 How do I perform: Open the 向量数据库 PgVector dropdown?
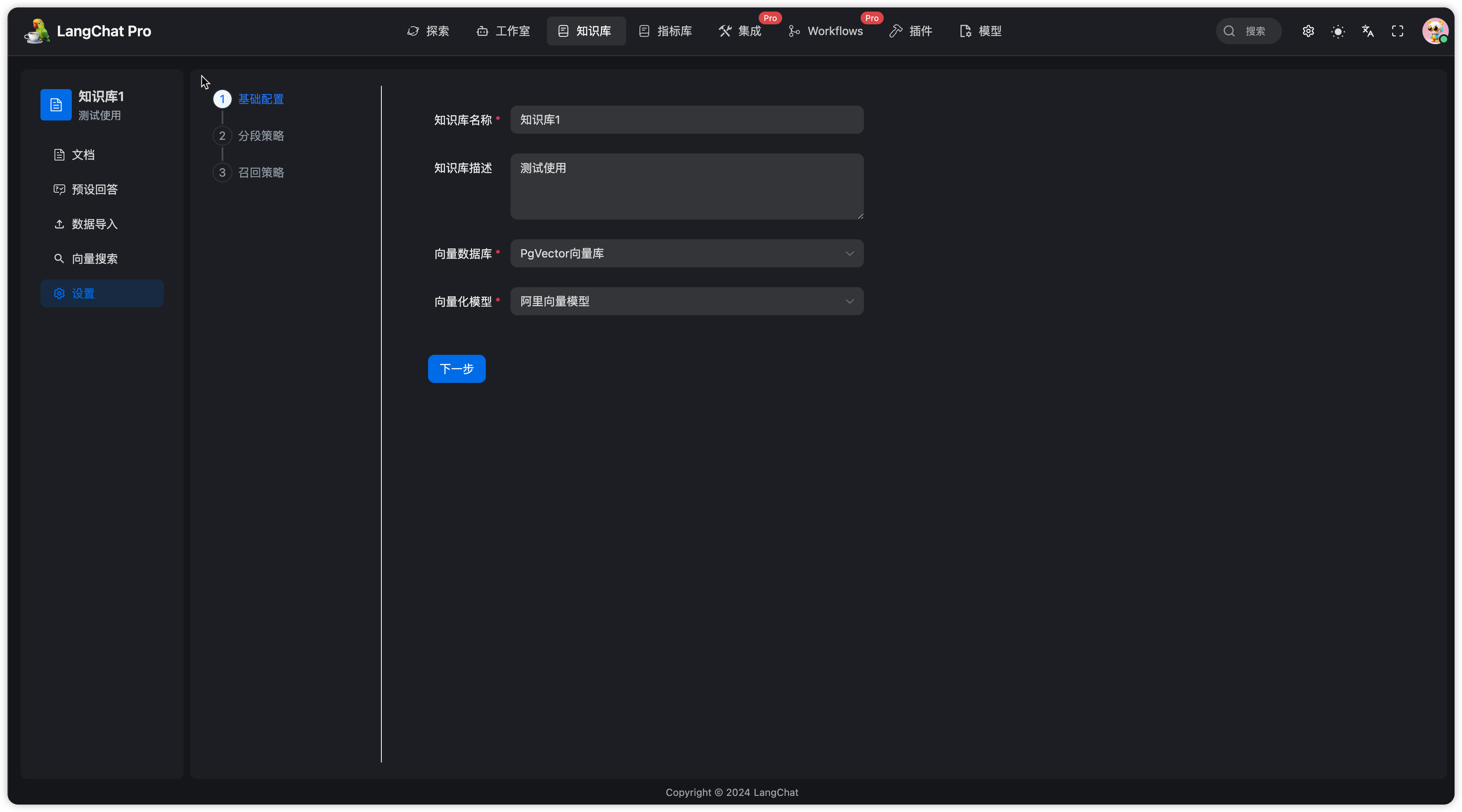[x=687, y=253]
